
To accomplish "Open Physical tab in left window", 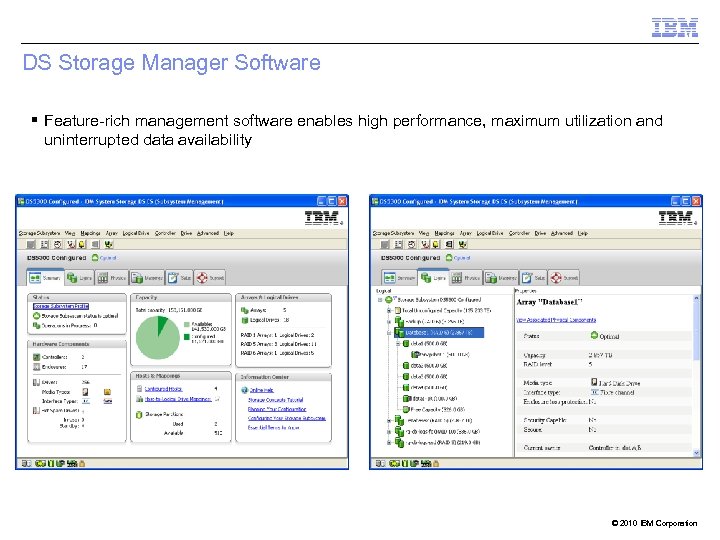I will tap(112, 278).
